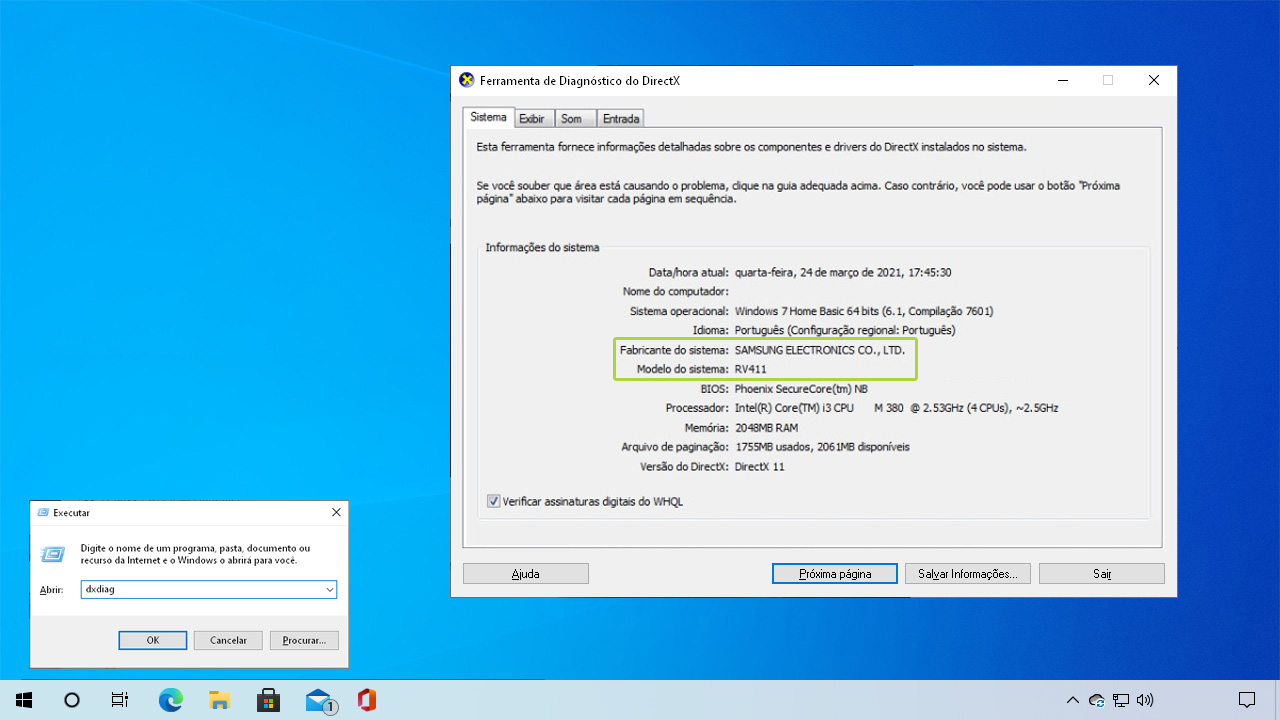Toggle the WHQL digital signatures checkbox
1280x720 pixels.
494,501
